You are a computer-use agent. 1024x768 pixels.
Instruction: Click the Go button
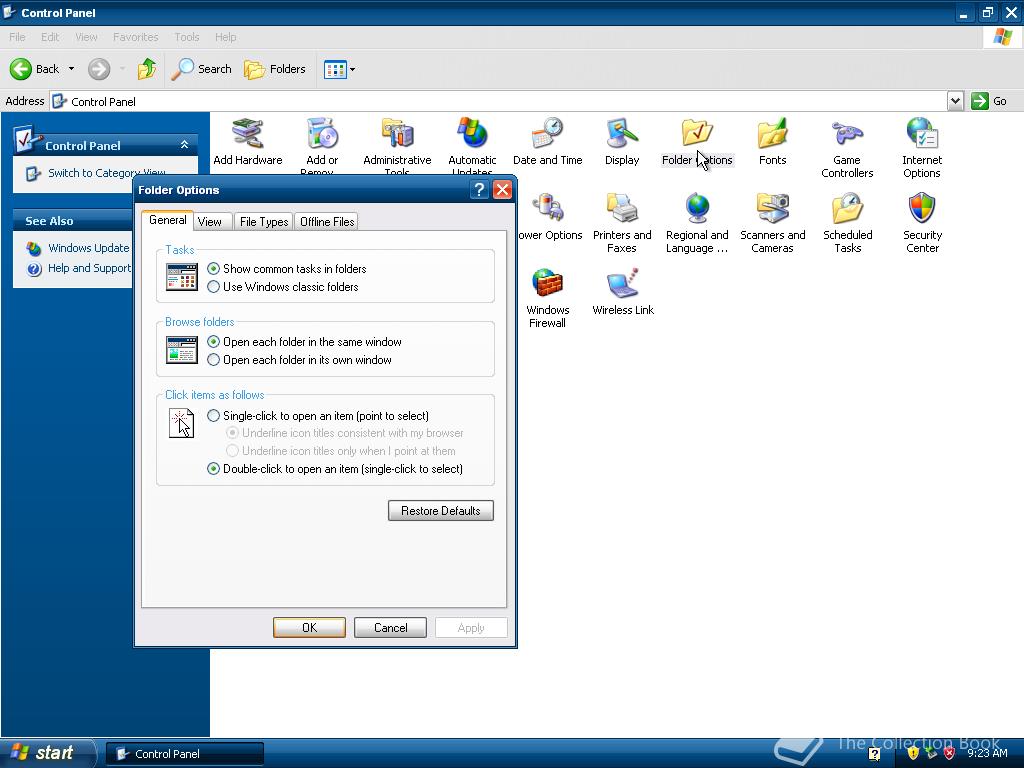coord(989,101)
